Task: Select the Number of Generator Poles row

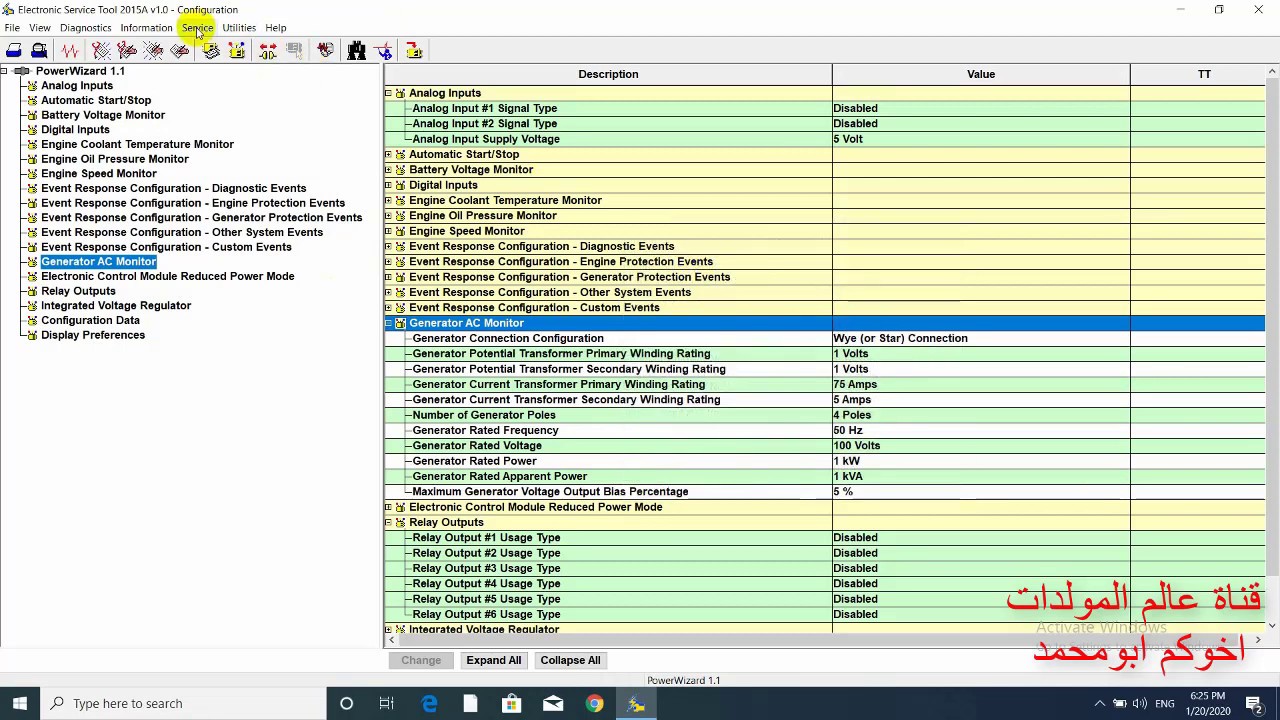Action: (x=824, y=415)
